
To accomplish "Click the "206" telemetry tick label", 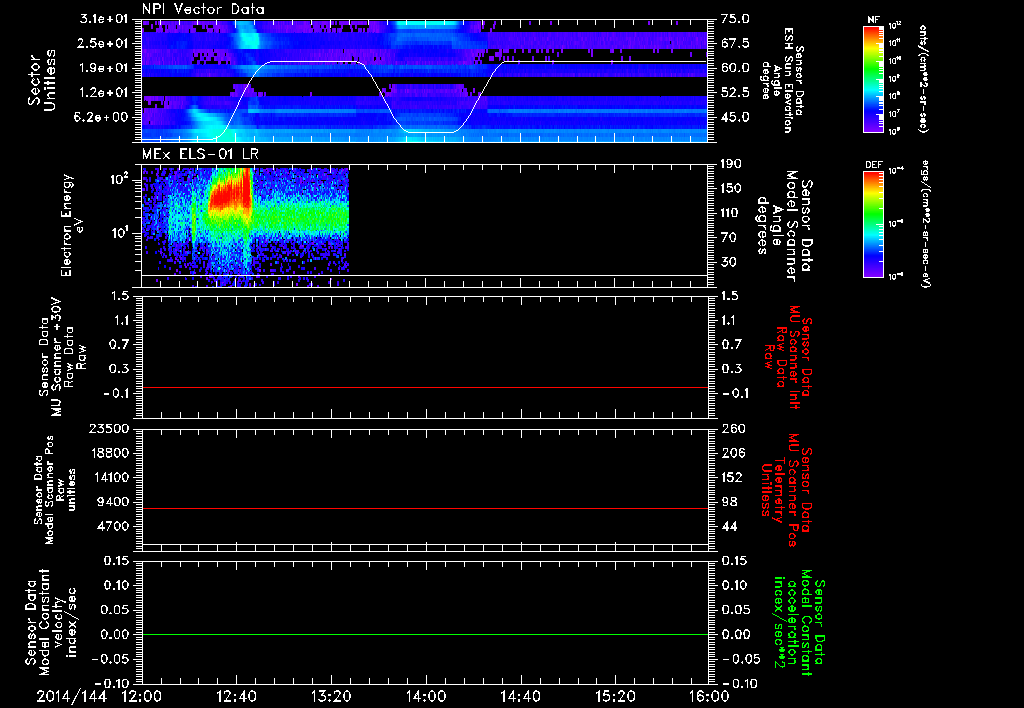I will point(732,453).
